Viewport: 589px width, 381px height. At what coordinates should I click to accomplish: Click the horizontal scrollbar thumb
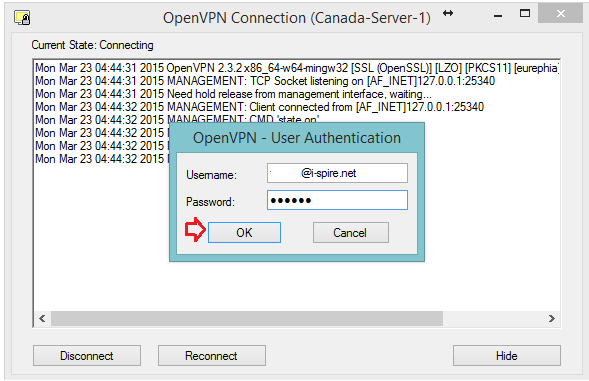coord(247,319)
